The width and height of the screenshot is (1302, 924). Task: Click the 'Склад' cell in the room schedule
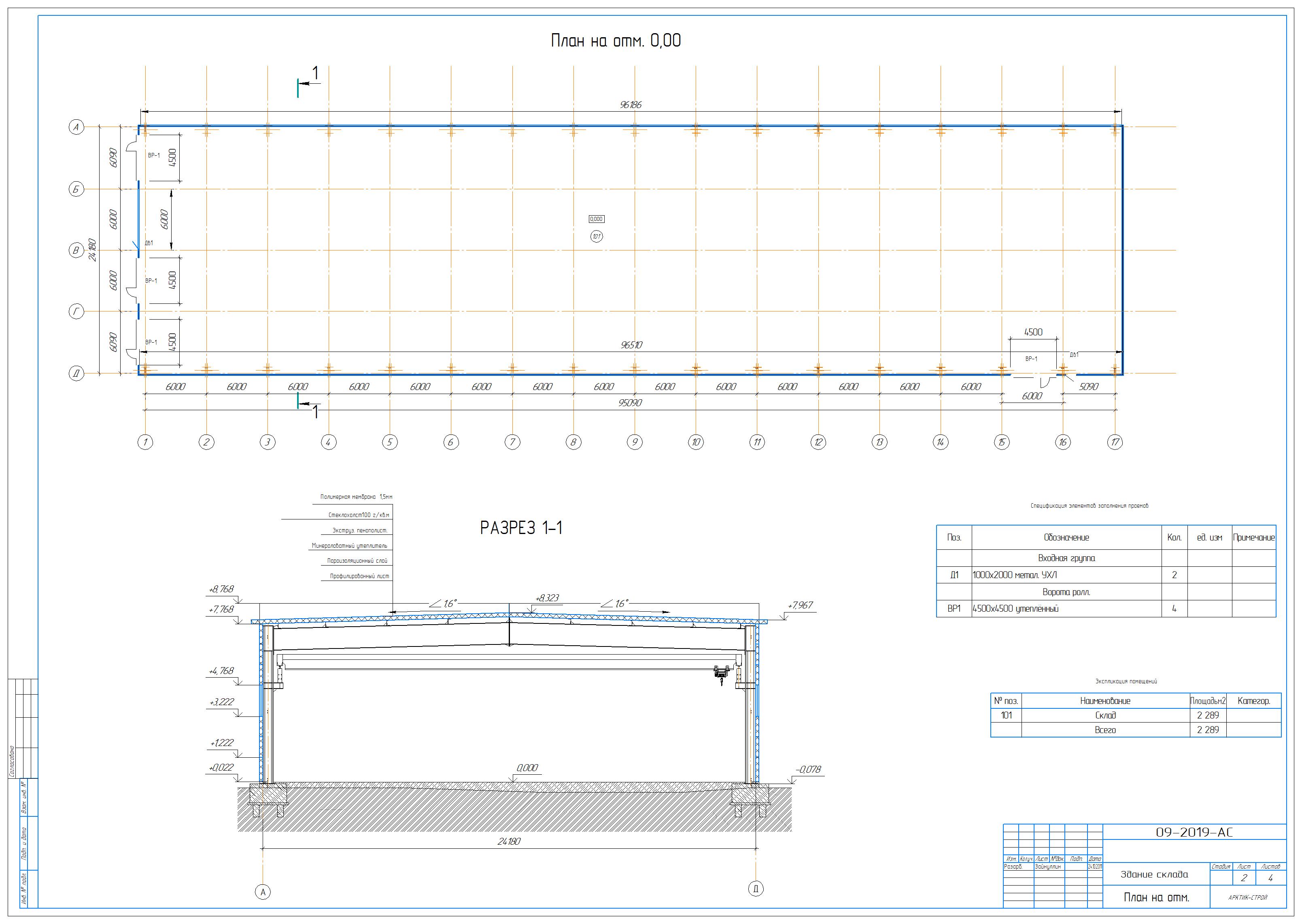click(x=1105, y=715)
